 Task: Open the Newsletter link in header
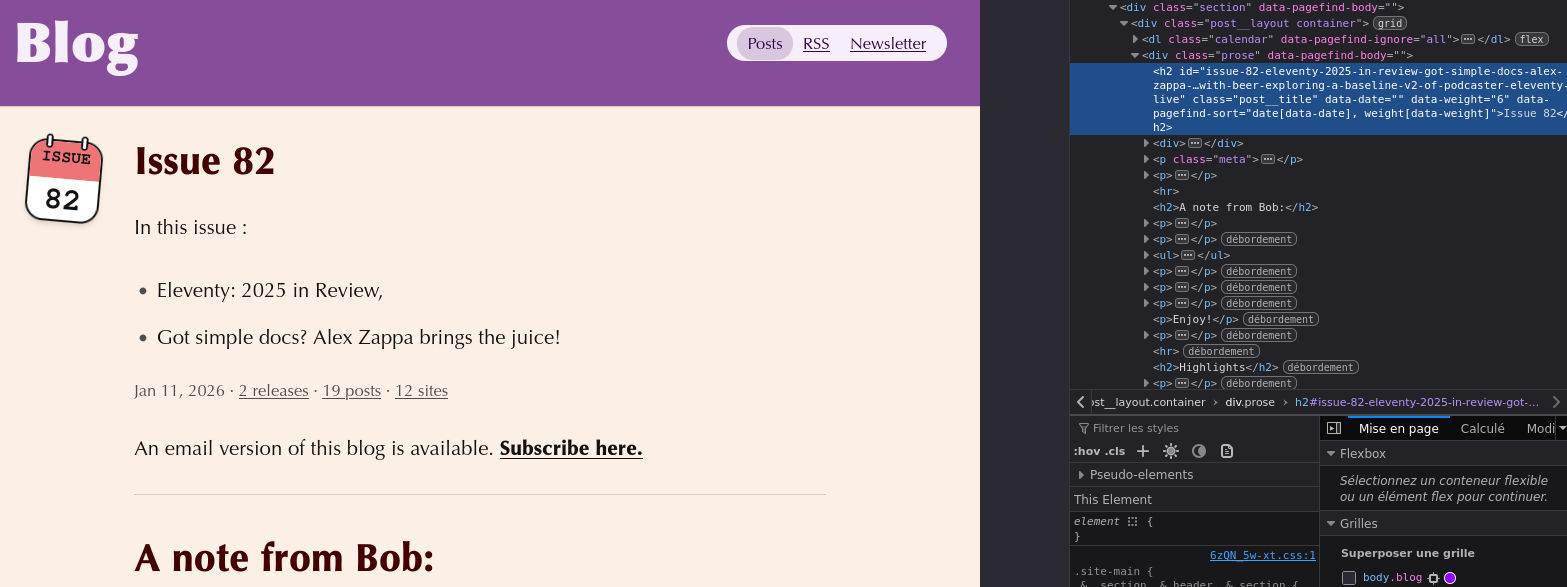tap(888, 44)
